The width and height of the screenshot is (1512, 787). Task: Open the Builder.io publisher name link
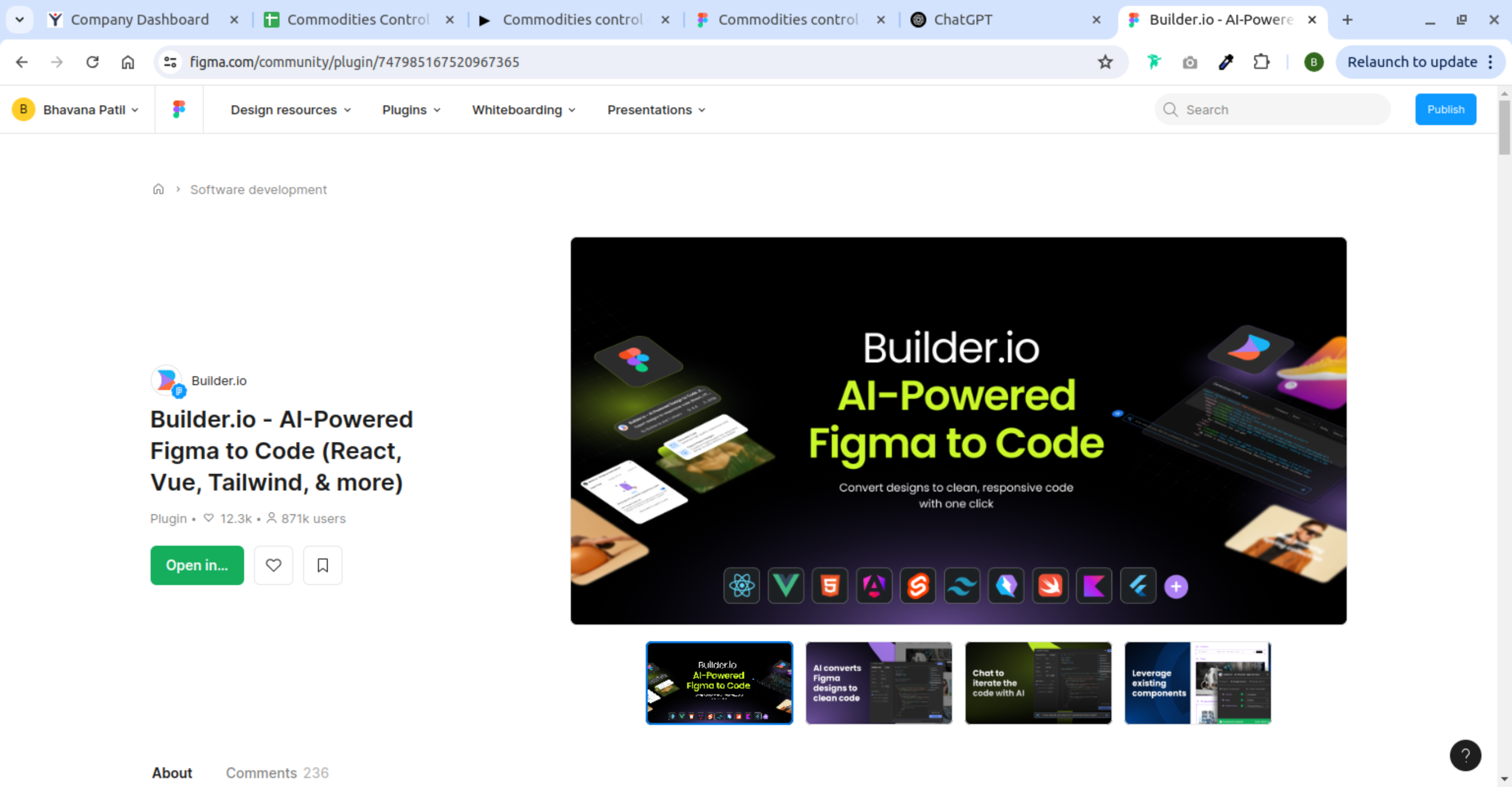tap(219, 380)
